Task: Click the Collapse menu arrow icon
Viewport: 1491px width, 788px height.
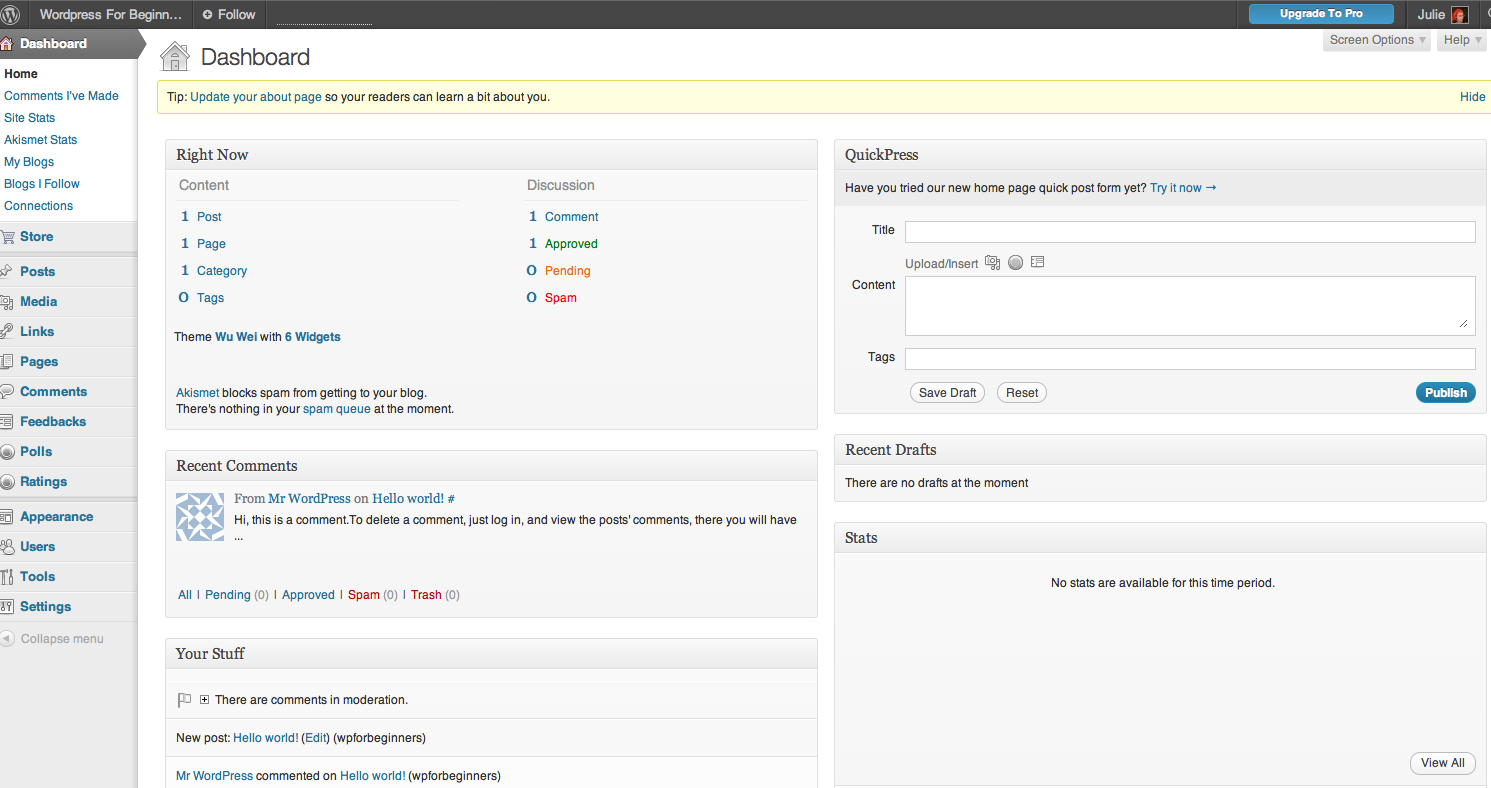Action: pyautogui.click(x=7, y=638)
